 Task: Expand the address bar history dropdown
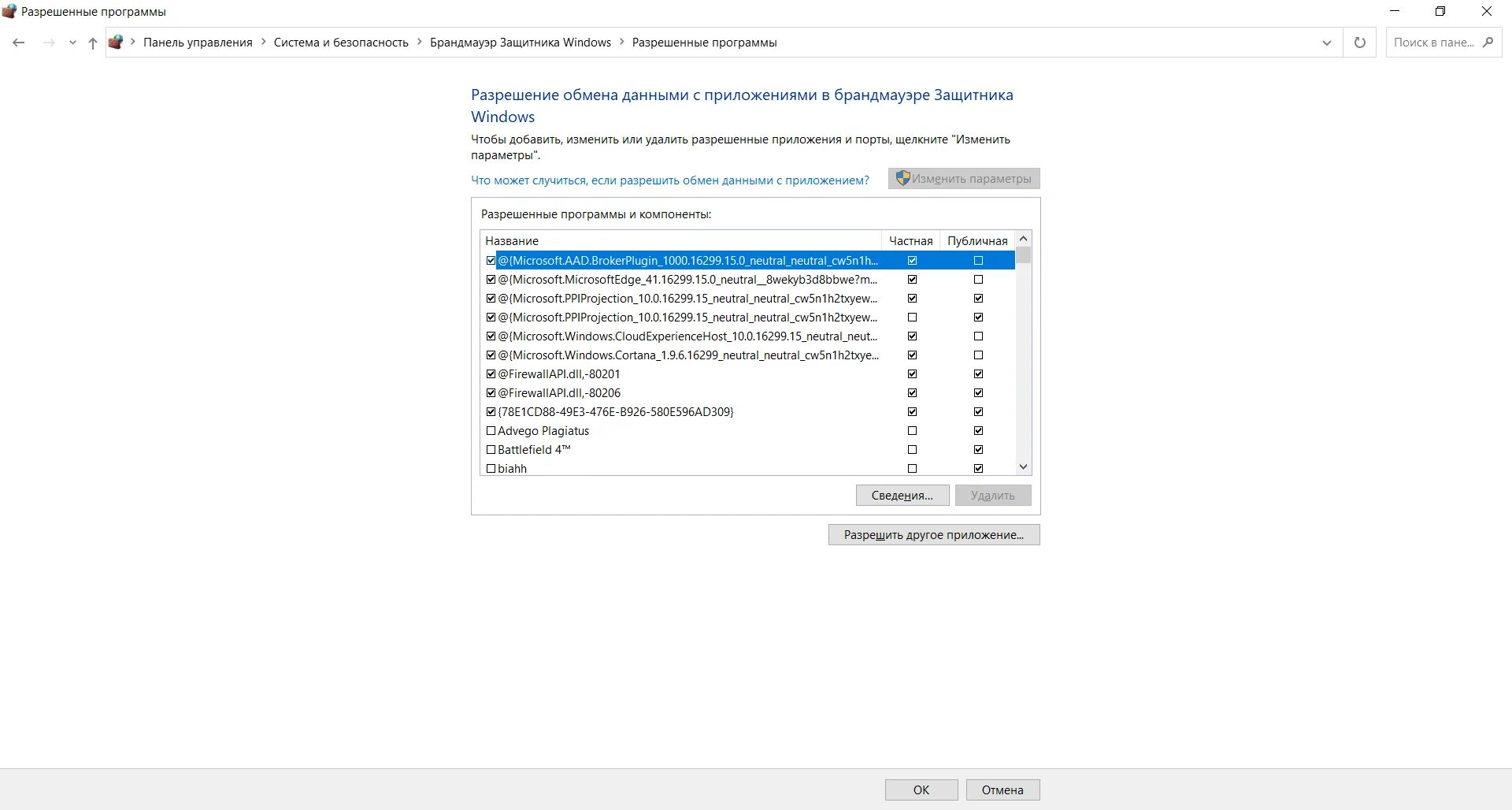click(1327, 43)
